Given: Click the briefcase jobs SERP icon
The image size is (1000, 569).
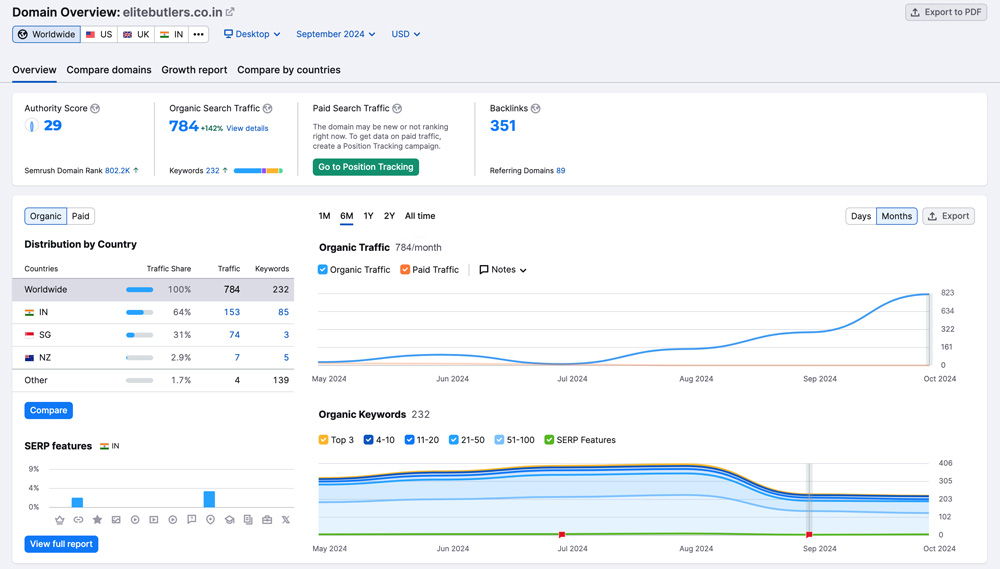Looking at the screenshot, I should coord(267,520).
